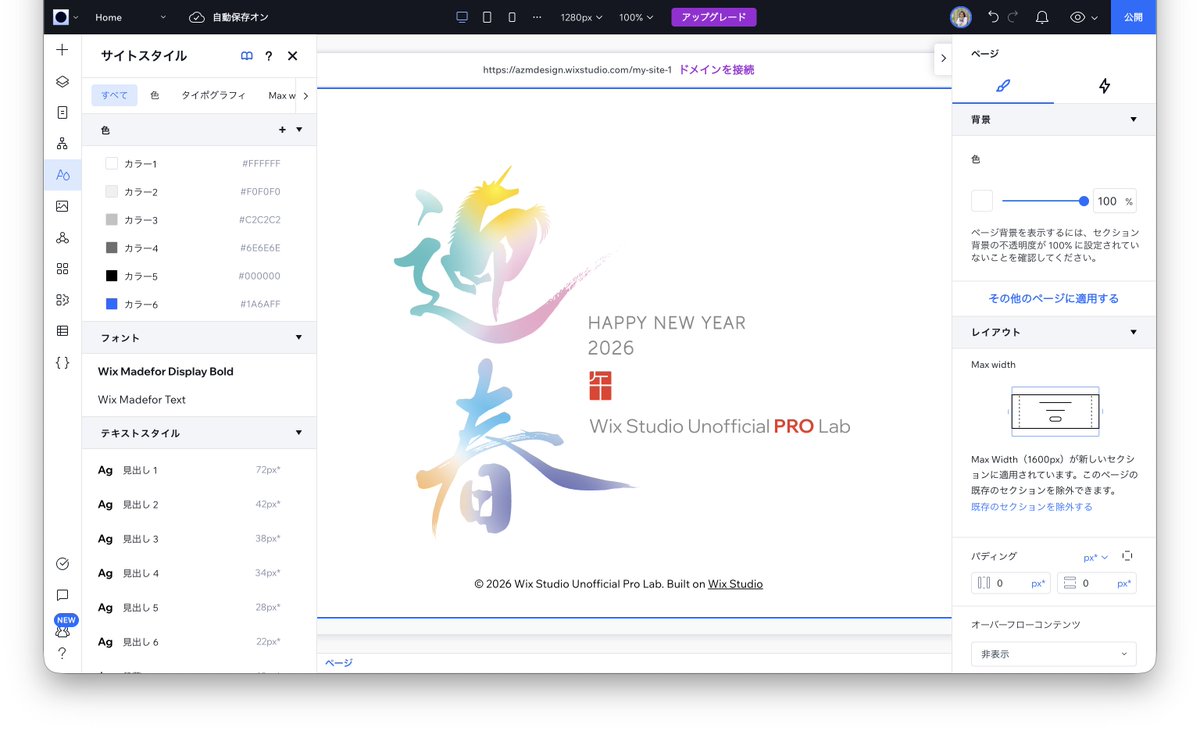The image size is (1200, 731).
Task: Open the overflow content 非表示 dropdown
Action: tap(1054, 654)
